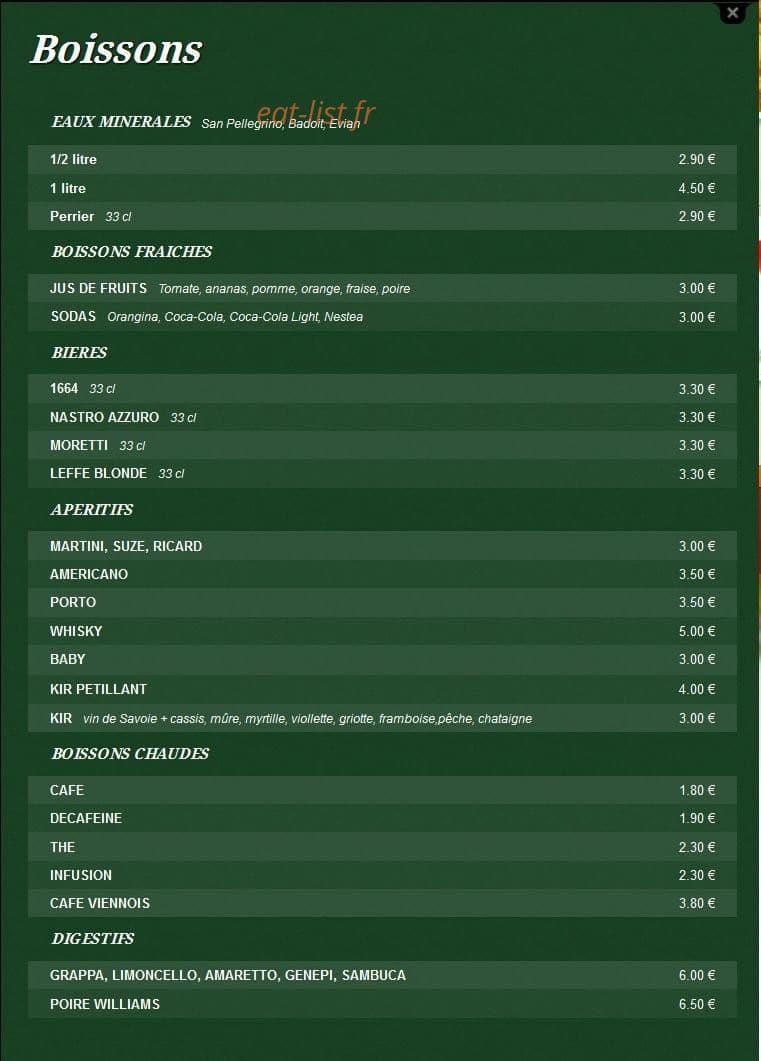Click the MARTINI, SUZE, RICARD row
Screen dimensions: 761x1061
tap(382, 546)
